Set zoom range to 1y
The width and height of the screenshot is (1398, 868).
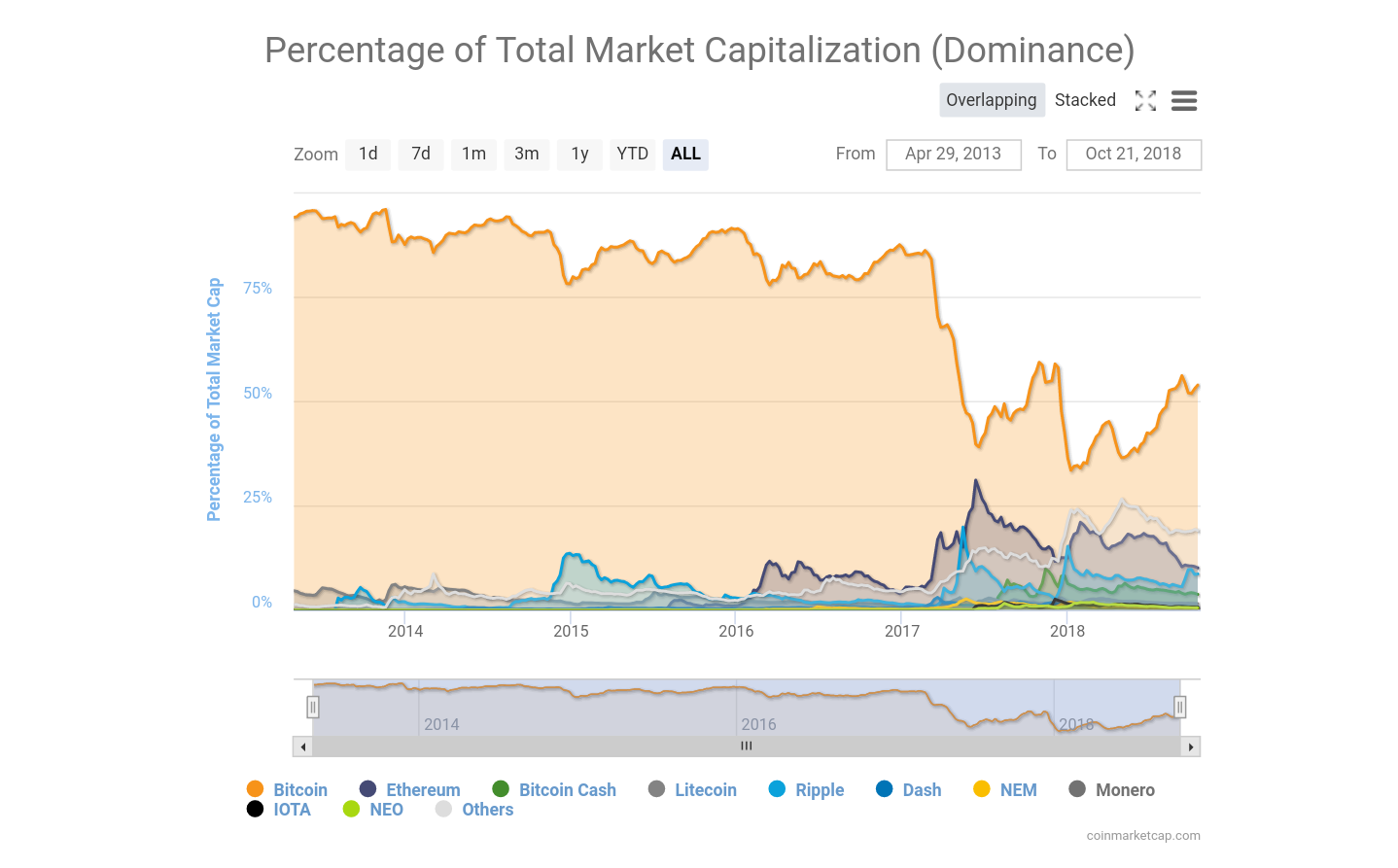pos(579,155)
